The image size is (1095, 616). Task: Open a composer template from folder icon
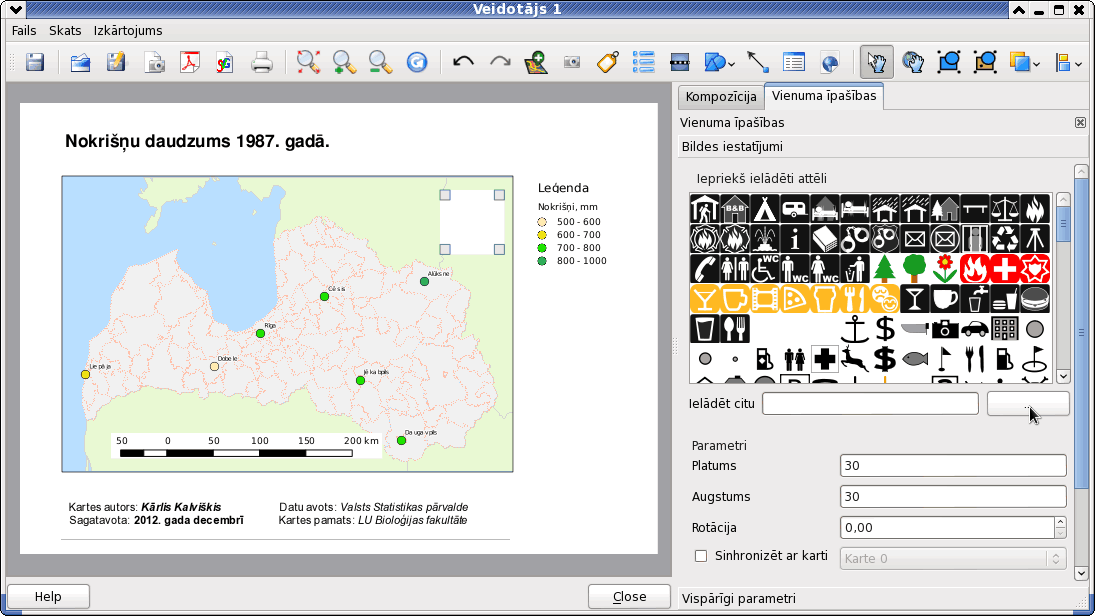click(80, 63)
